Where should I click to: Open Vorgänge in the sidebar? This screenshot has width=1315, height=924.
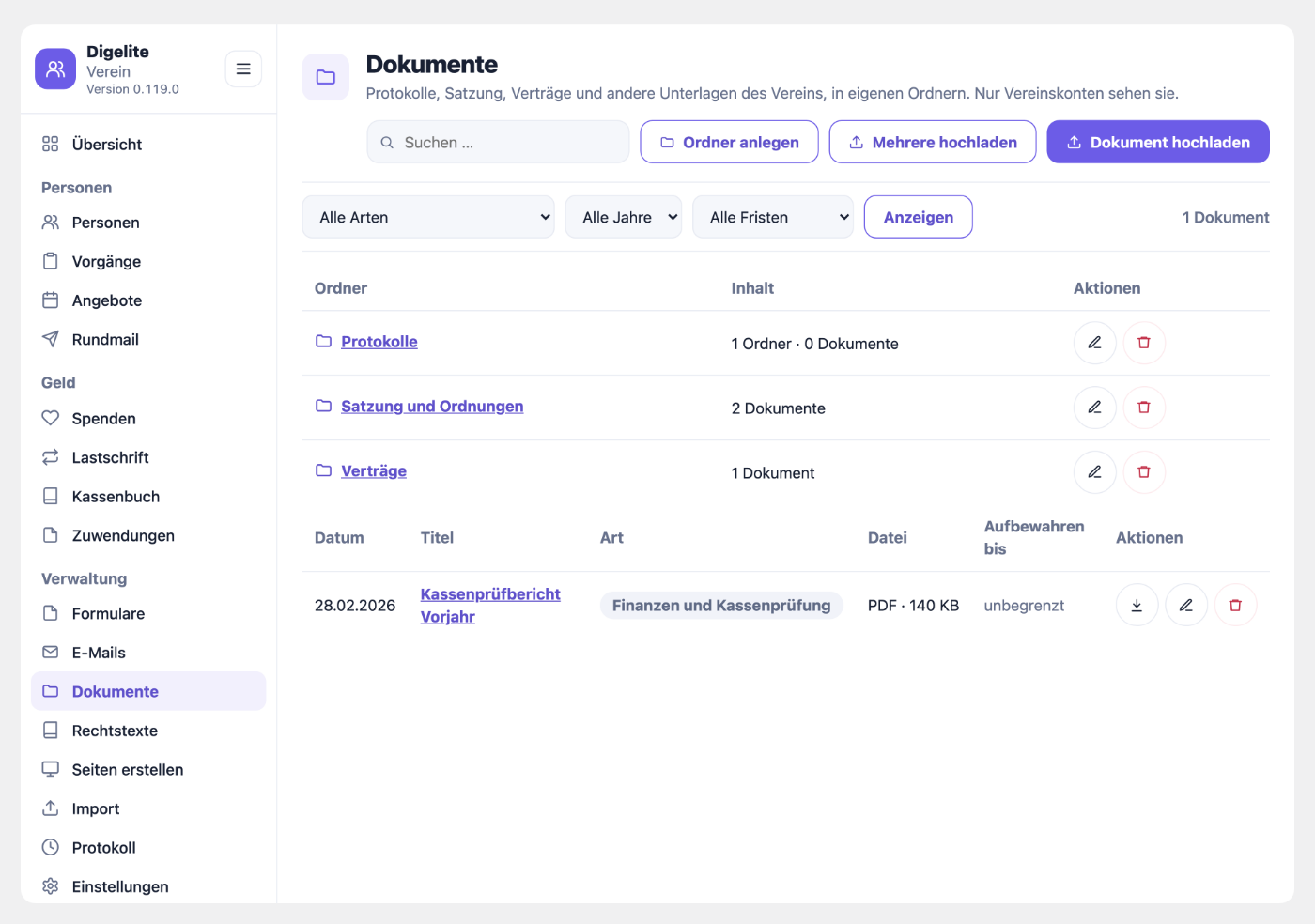pos(148,262)
